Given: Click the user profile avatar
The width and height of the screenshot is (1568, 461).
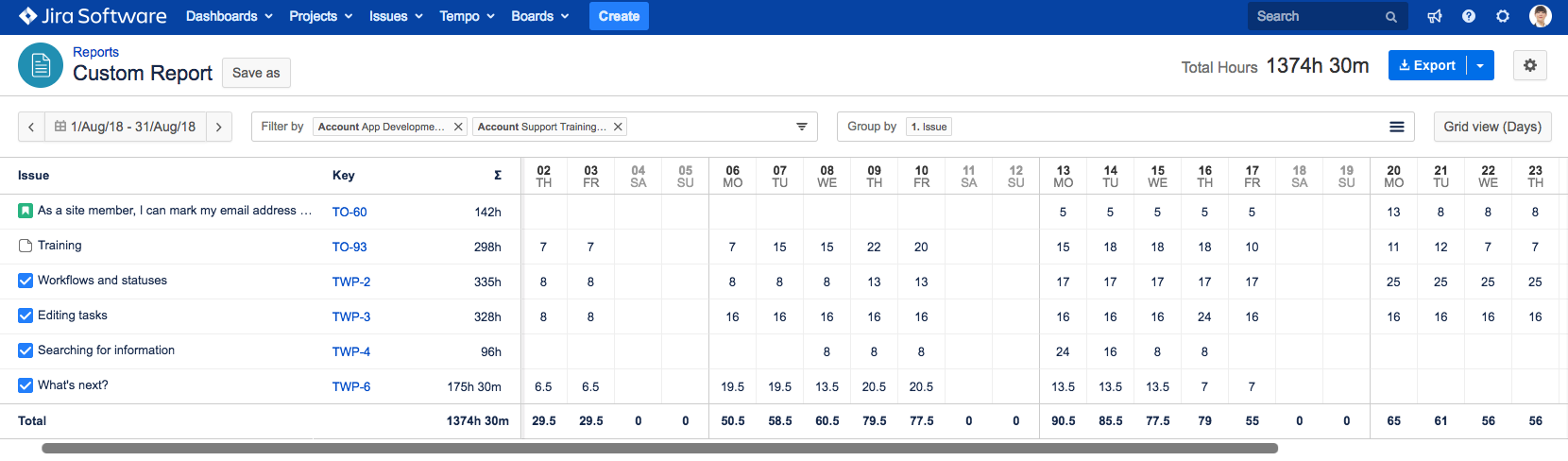Looking at the screenshot, I should 1541,16.
